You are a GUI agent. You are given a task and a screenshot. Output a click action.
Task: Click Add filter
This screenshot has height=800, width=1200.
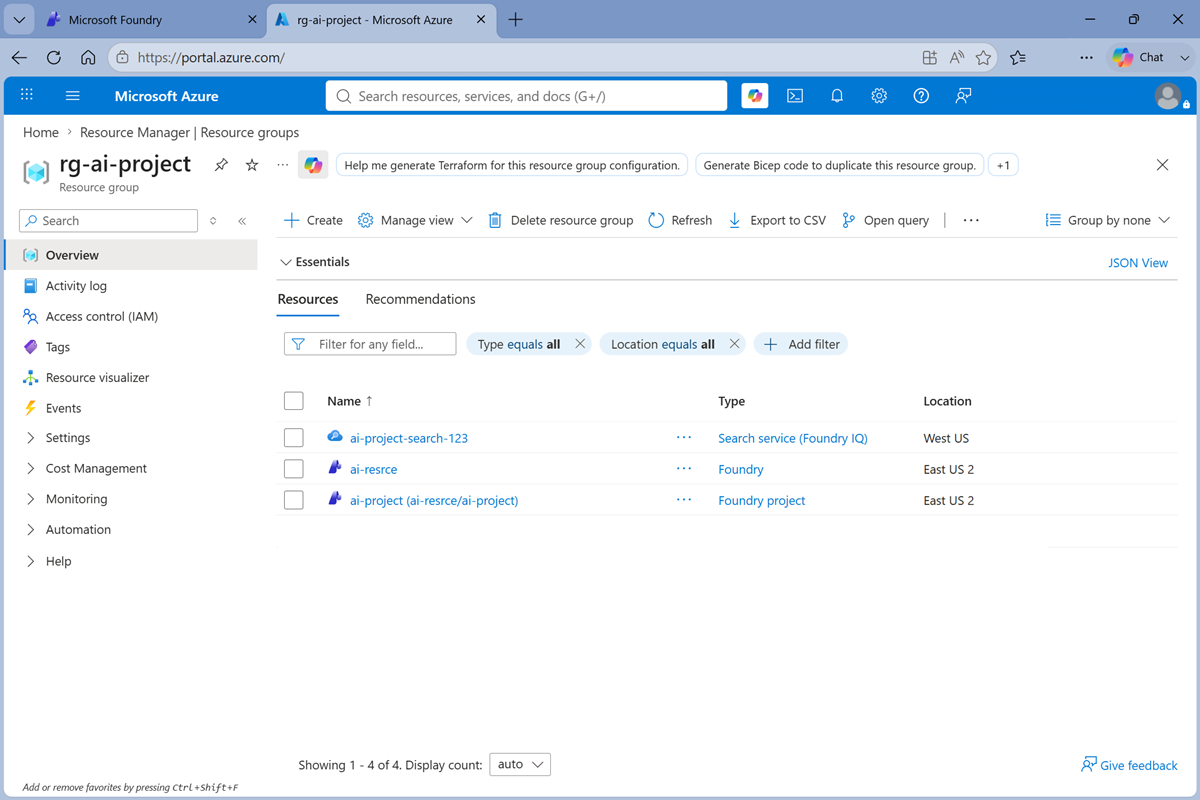tap(801, 344)
